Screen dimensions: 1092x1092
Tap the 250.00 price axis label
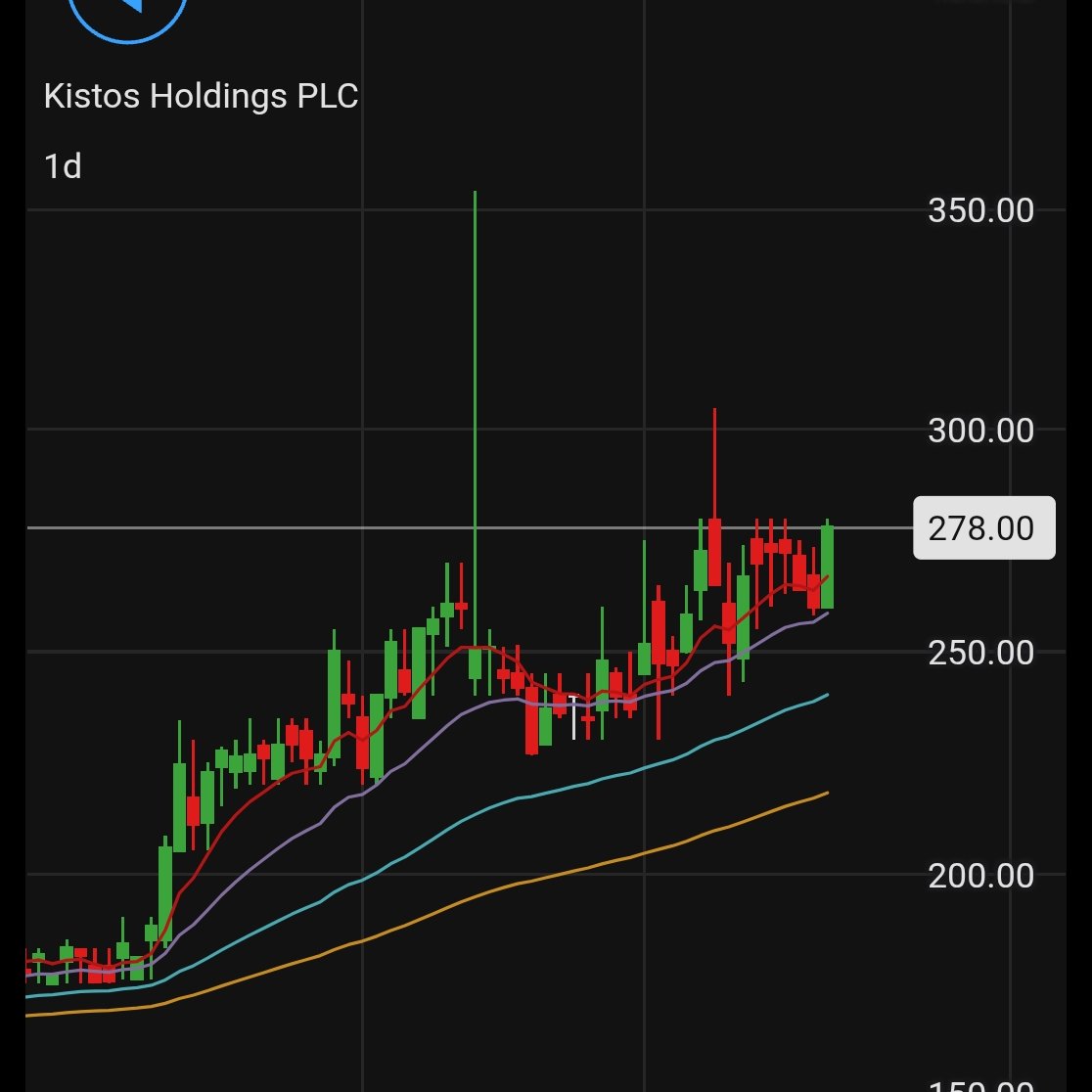[x=980, y=653]
